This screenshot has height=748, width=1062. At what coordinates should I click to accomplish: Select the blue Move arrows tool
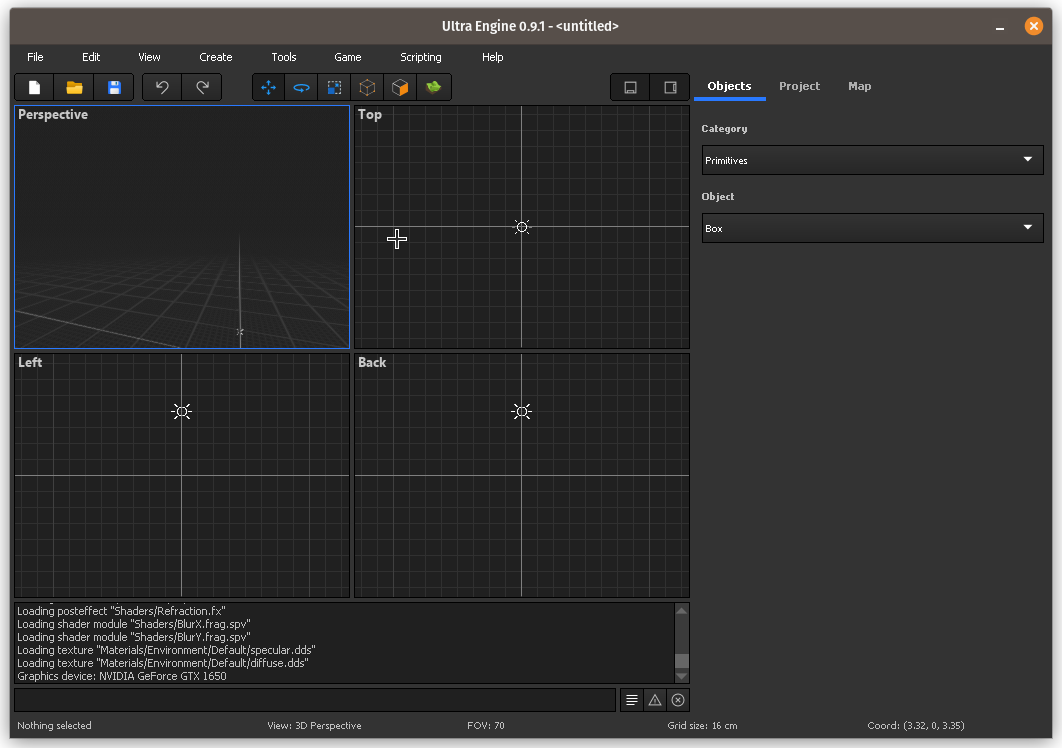(x=268, y=88)
